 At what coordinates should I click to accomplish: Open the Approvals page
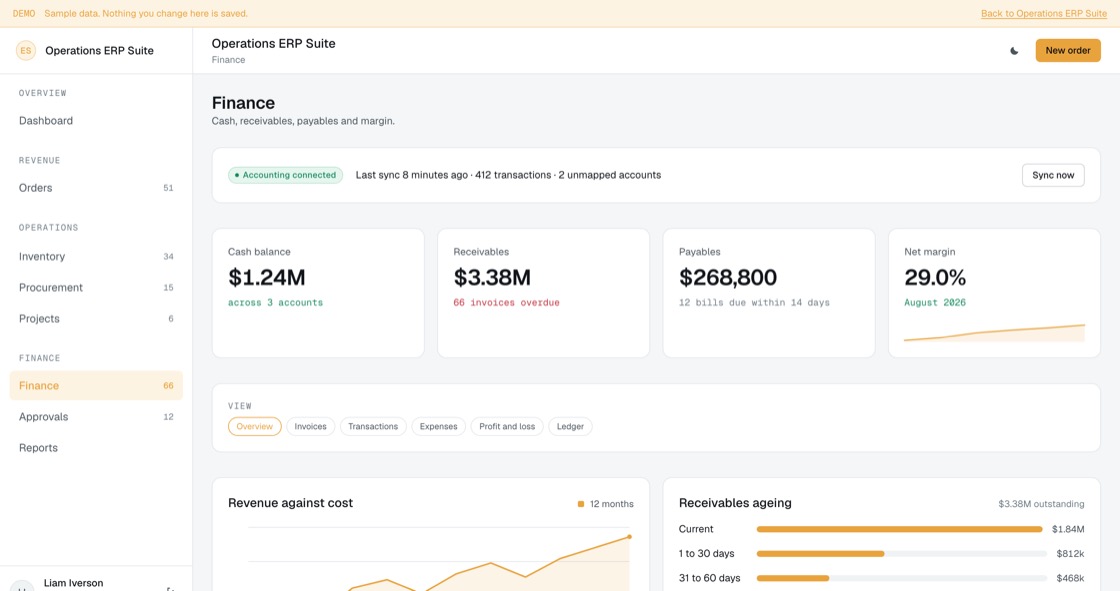click(x=96, y=417)
